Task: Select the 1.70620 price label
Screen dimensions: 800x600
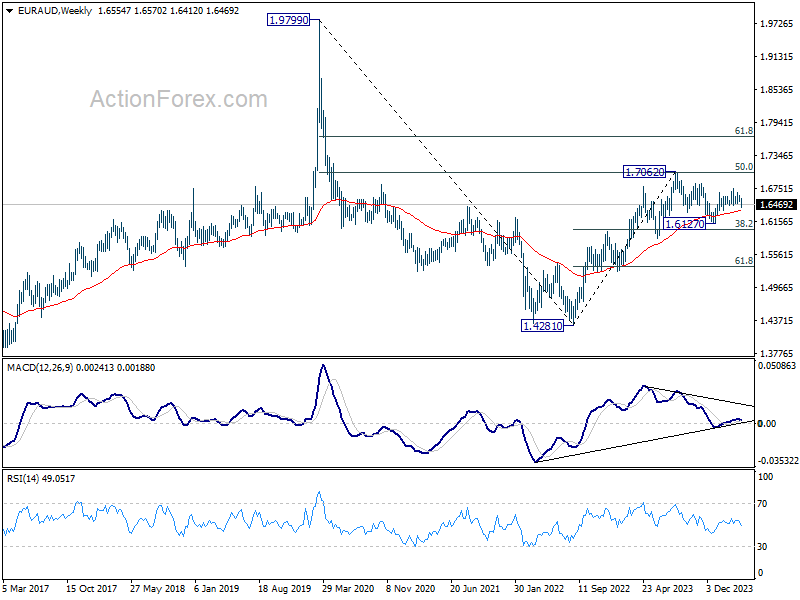Action: pos(645,172)
